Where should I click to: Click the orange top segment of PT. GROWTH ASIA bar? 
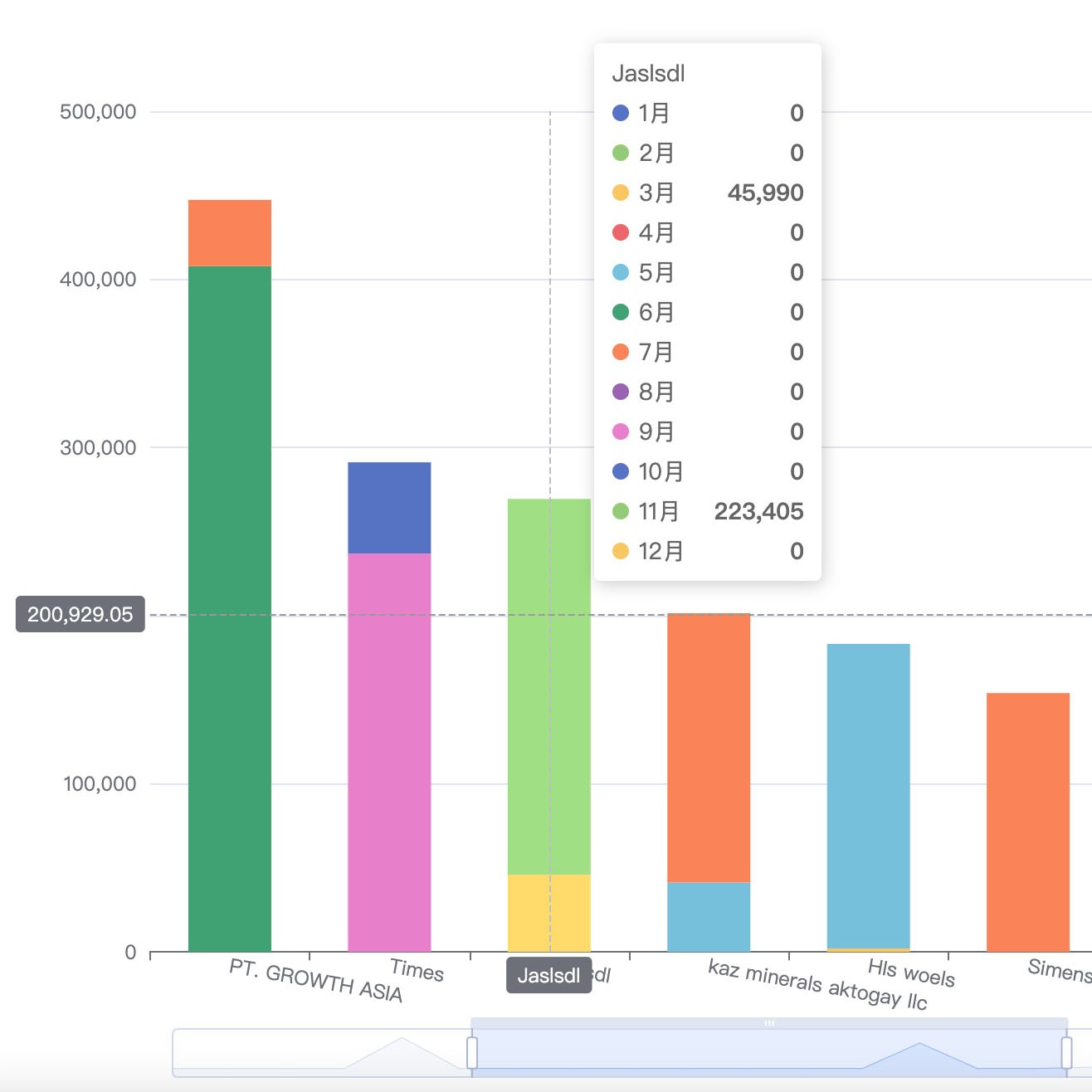tap(230, 233)
